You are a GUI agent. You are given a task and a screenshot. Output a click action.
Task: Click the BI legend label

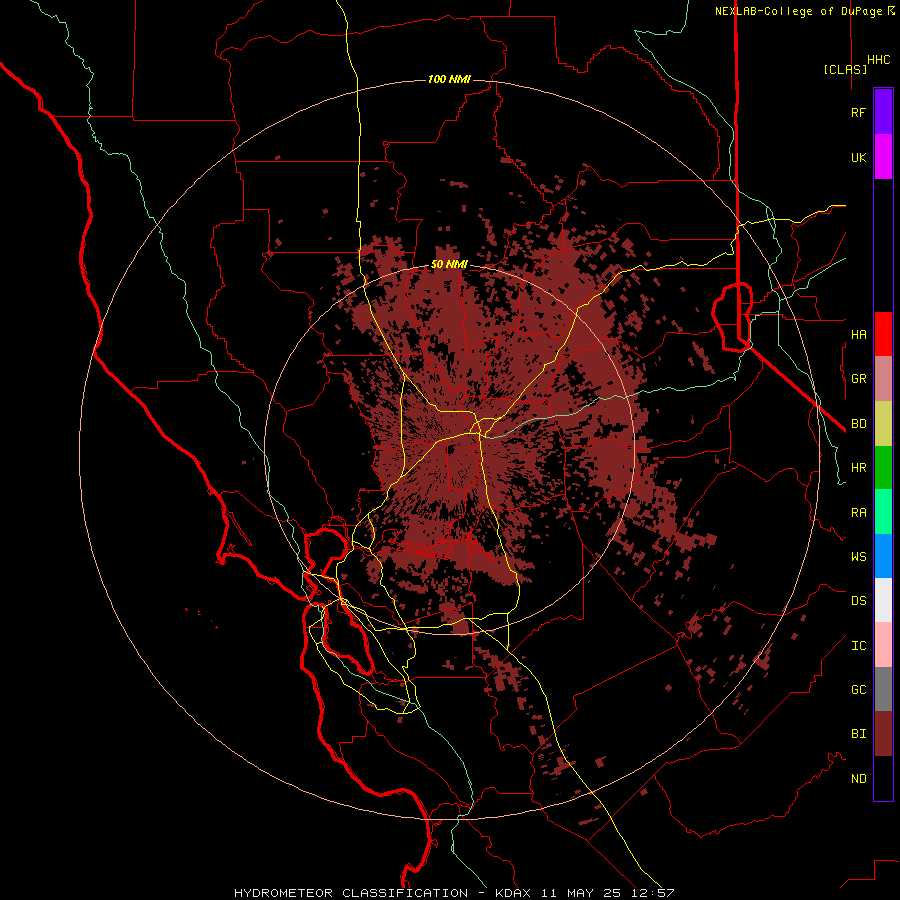[858, 734]
